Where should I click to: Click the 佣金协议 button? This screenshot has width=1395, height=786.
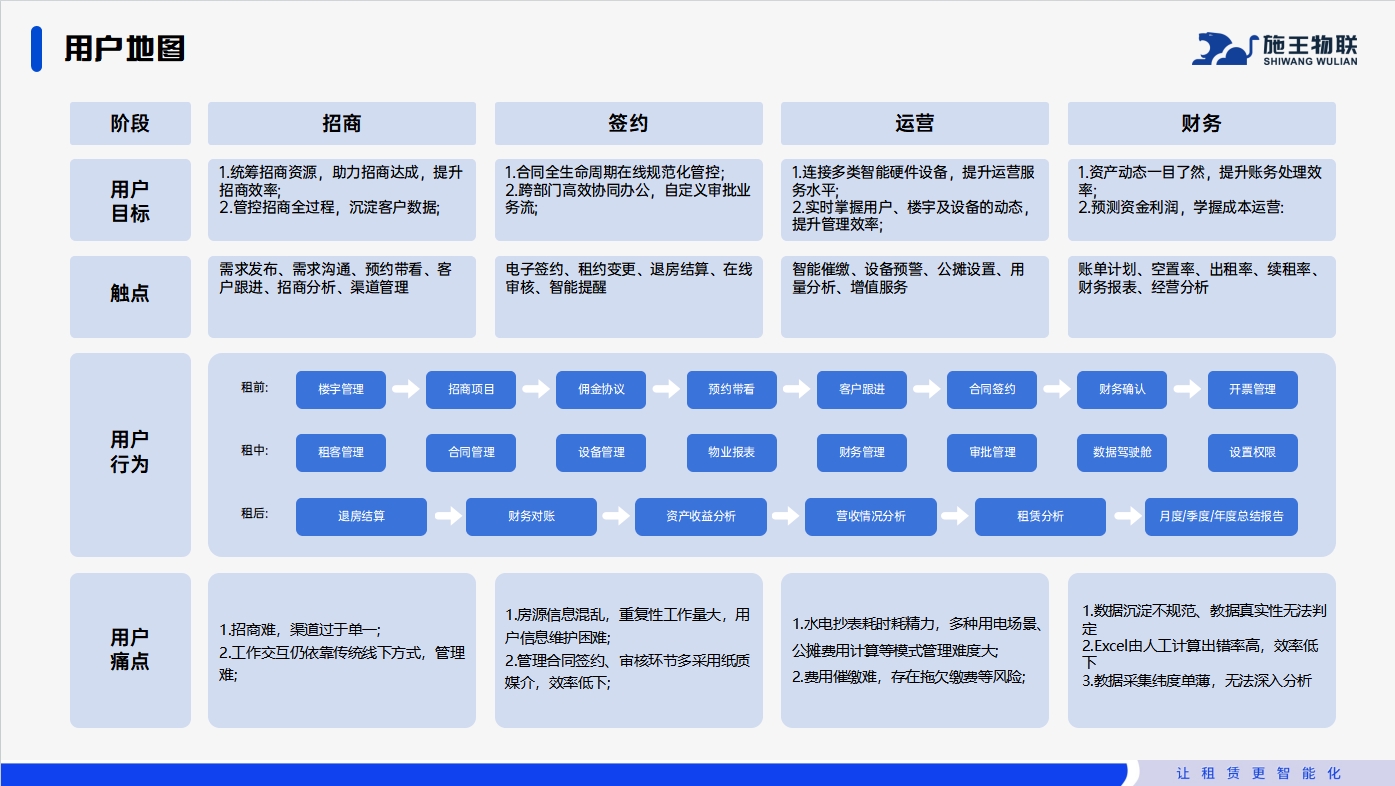pyautogui.click(x=601, y=390)
